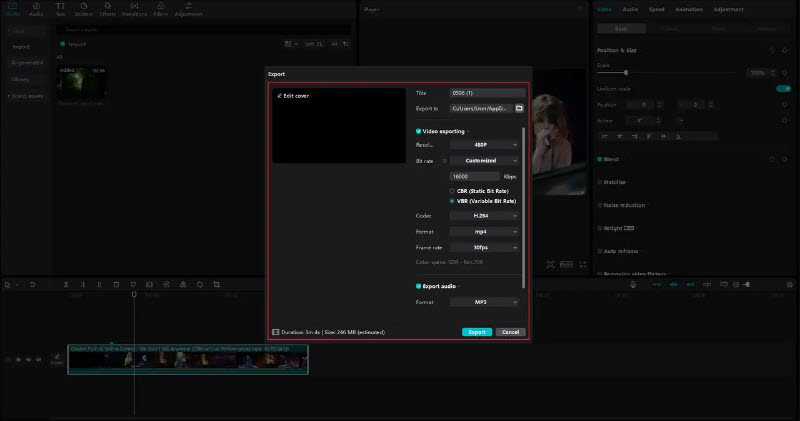Click the Audio icon in top toolbar
This screenshot has height=421, width=800.
[37, 8]
